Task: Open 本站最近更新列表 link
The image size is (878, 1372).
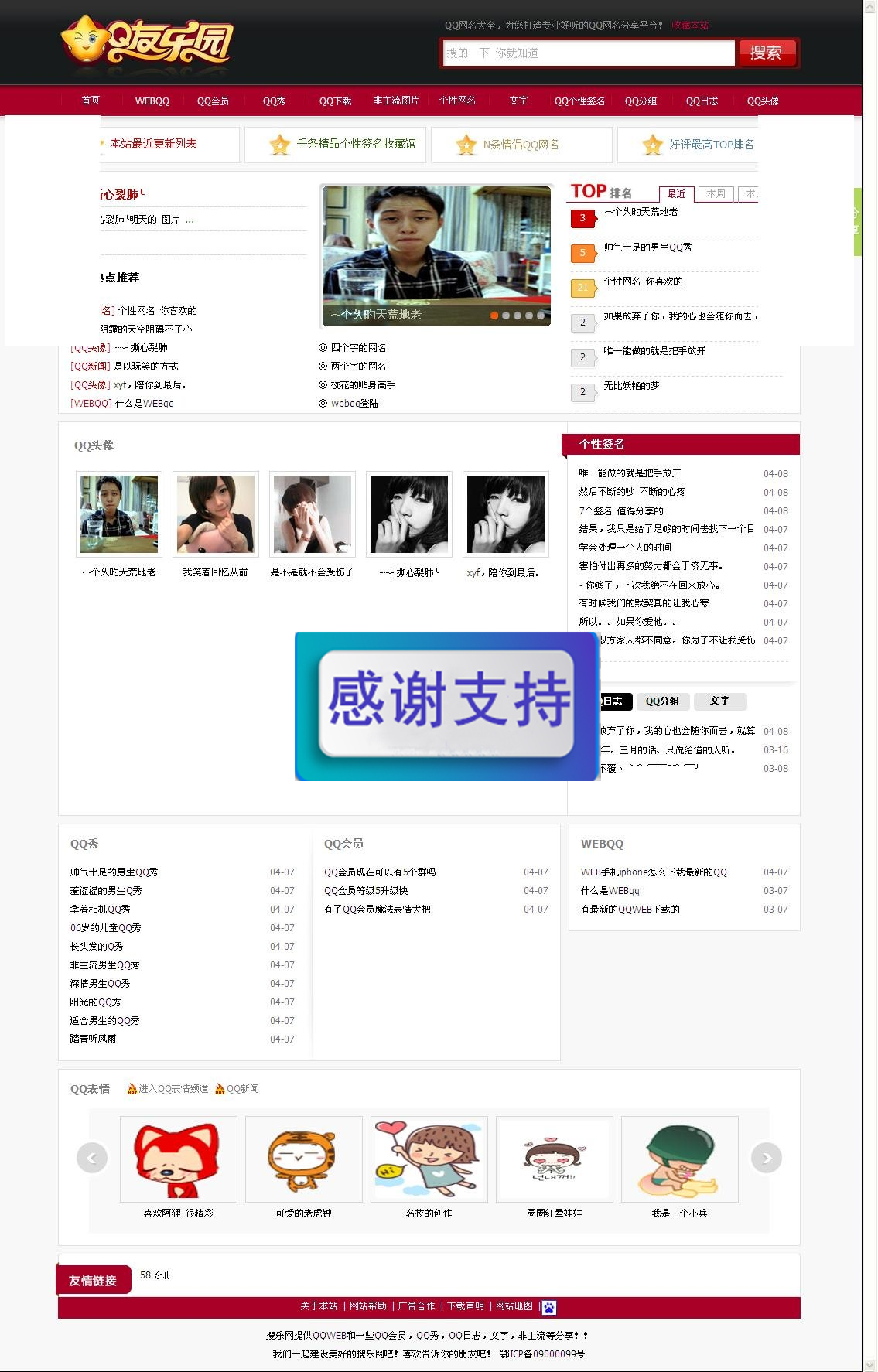Action: 153,144
